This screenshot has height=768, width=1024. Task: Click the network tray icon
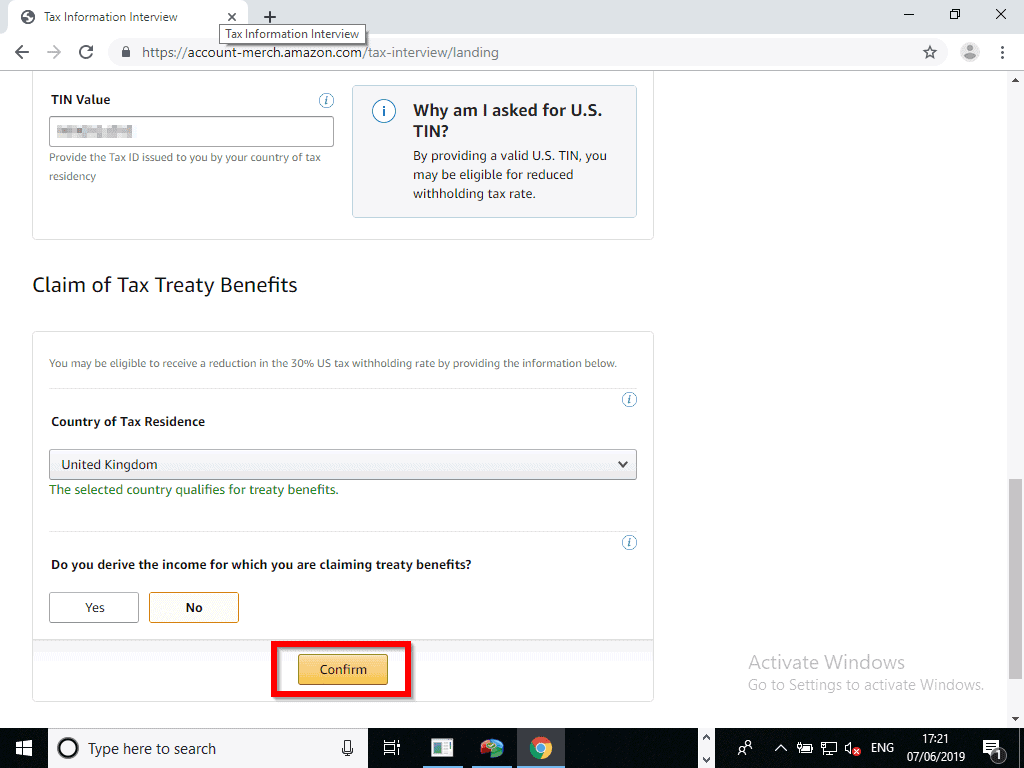click(x=829, y=748)
